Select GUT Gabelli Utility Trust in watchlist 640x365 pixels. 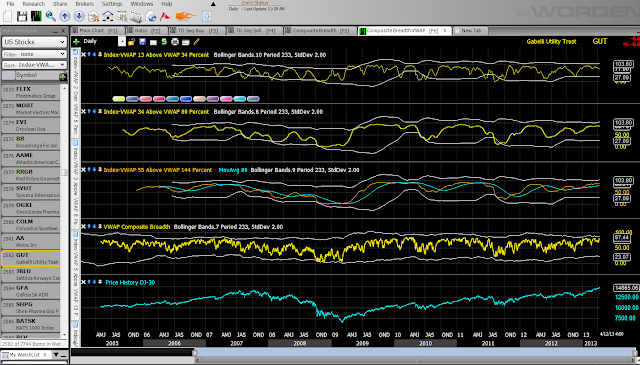(x=31, y=258)
